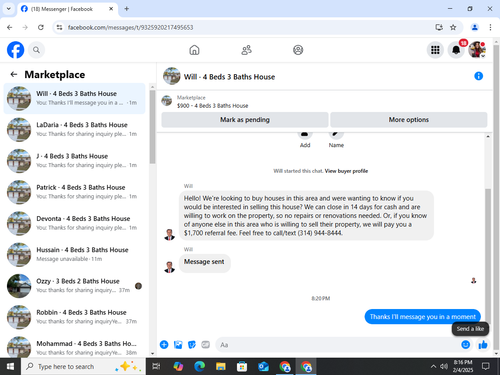
Task: Open the Facebook menu grid icon
Action: pos(435,50)
